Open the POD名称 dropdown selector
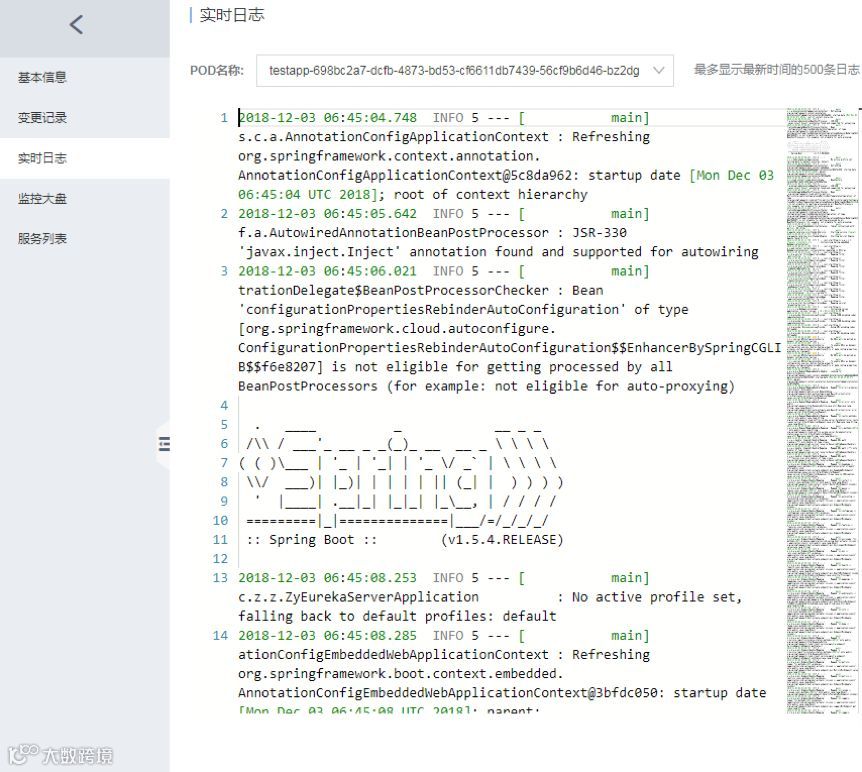 [x=465, y=70]
